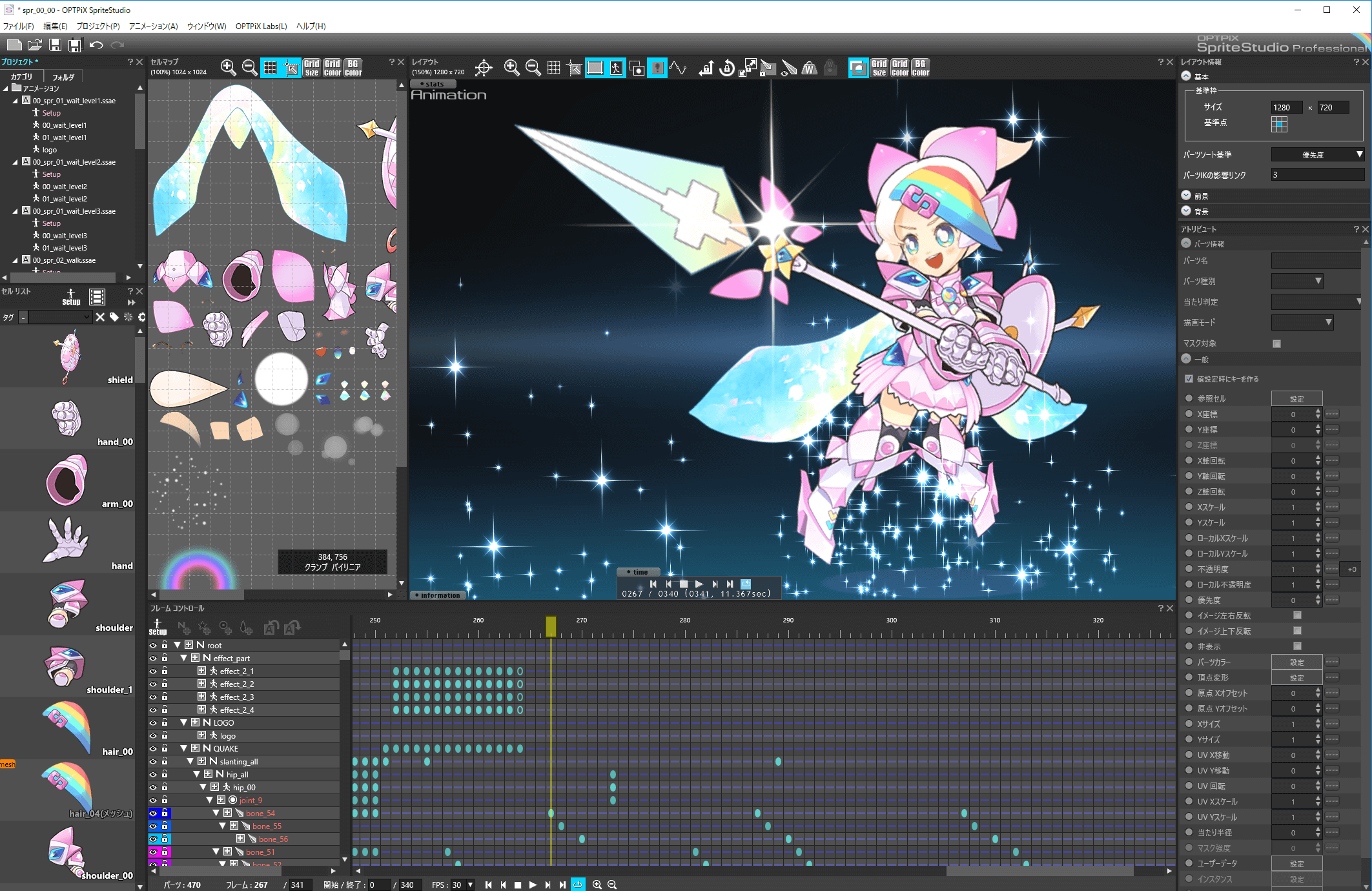This screenshot has height=891, width=1372.
Task: Collapse 00_spr_01_wait_level1.ssae tree node
Action: [15, 101]
